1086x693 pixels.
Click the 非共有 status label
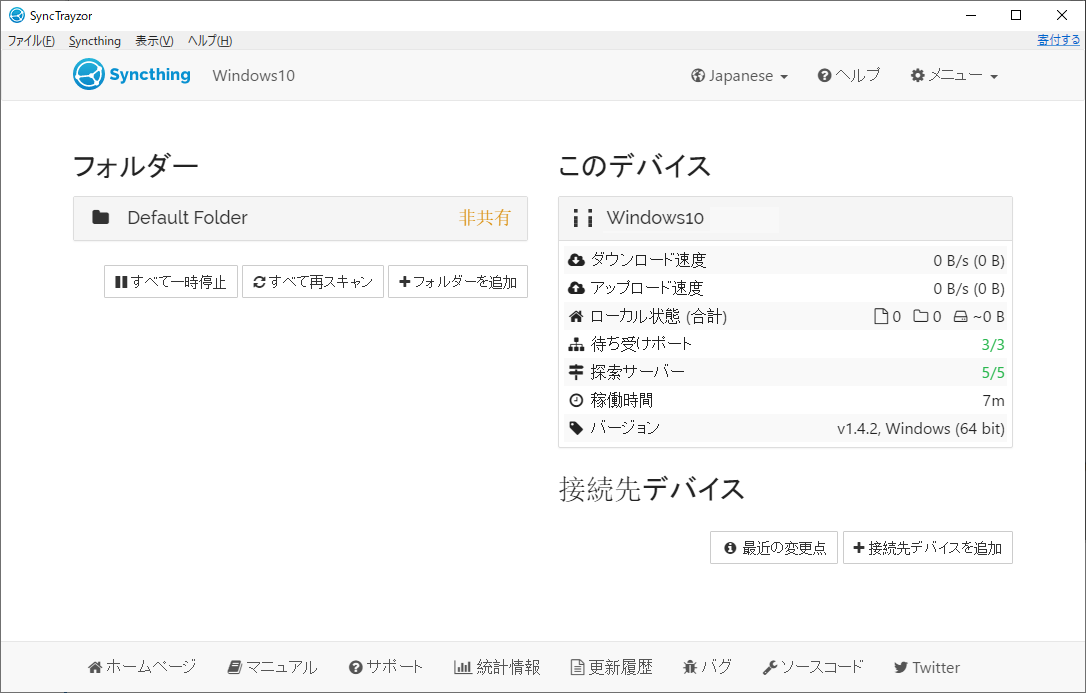click(485, 217)
